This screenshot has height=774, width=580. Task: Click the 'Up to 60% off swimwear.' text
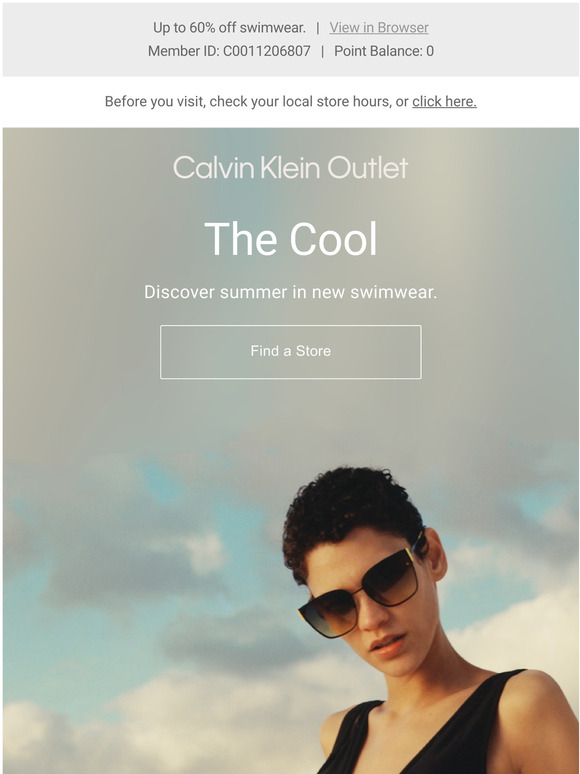[229, 28]
